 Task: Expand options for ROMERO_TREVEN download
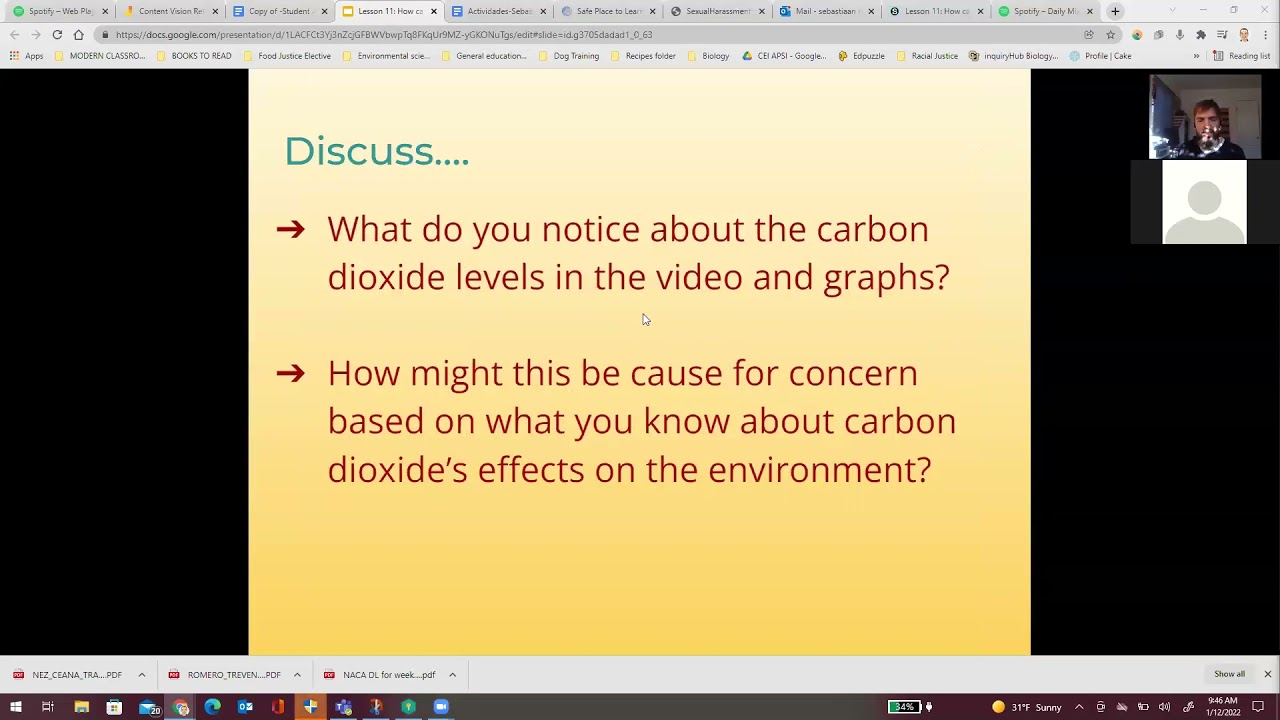297,675
